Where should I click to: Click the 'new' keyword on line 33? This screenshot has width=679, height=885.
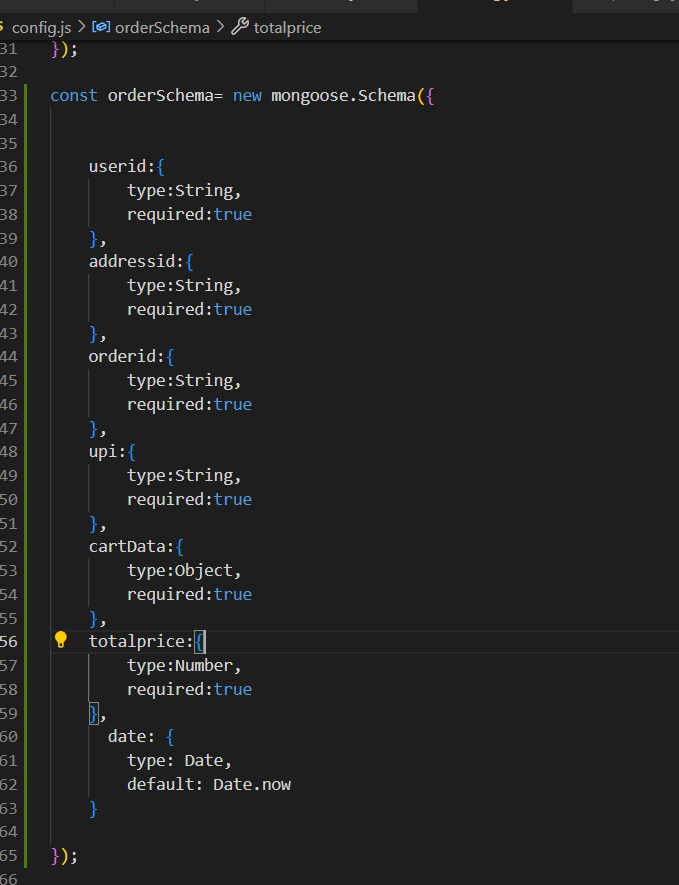click(247, 95)
